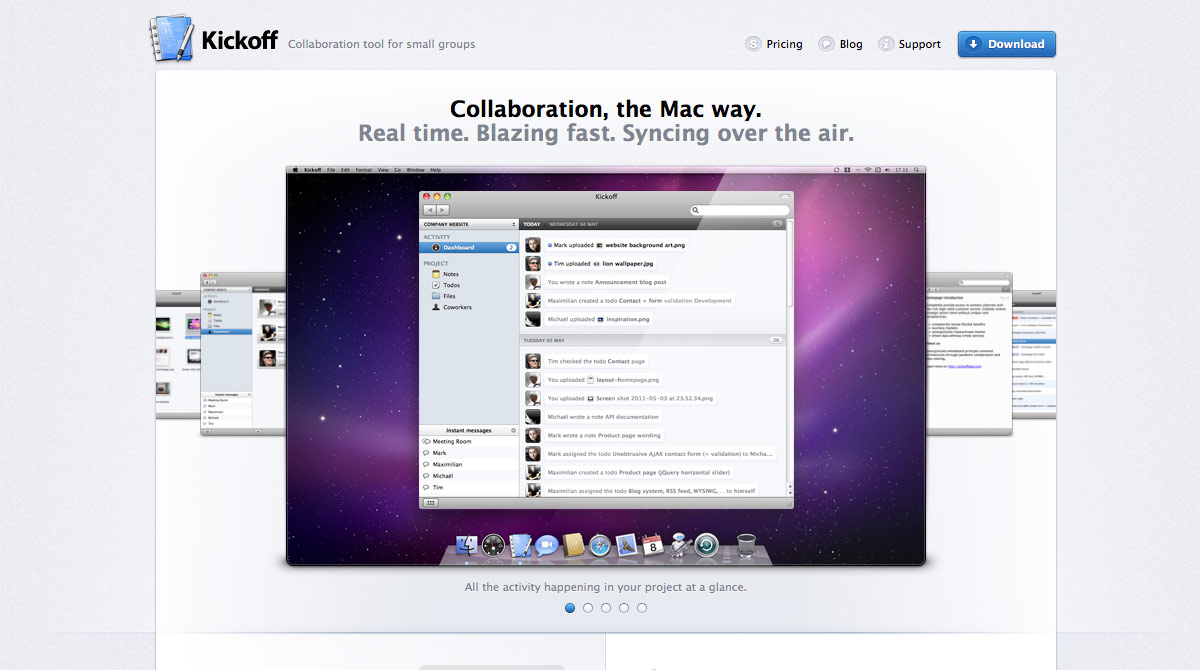Screen dimensions: 1200x670
Task: Select the third carousel dot
Action: tap(606, 607)
